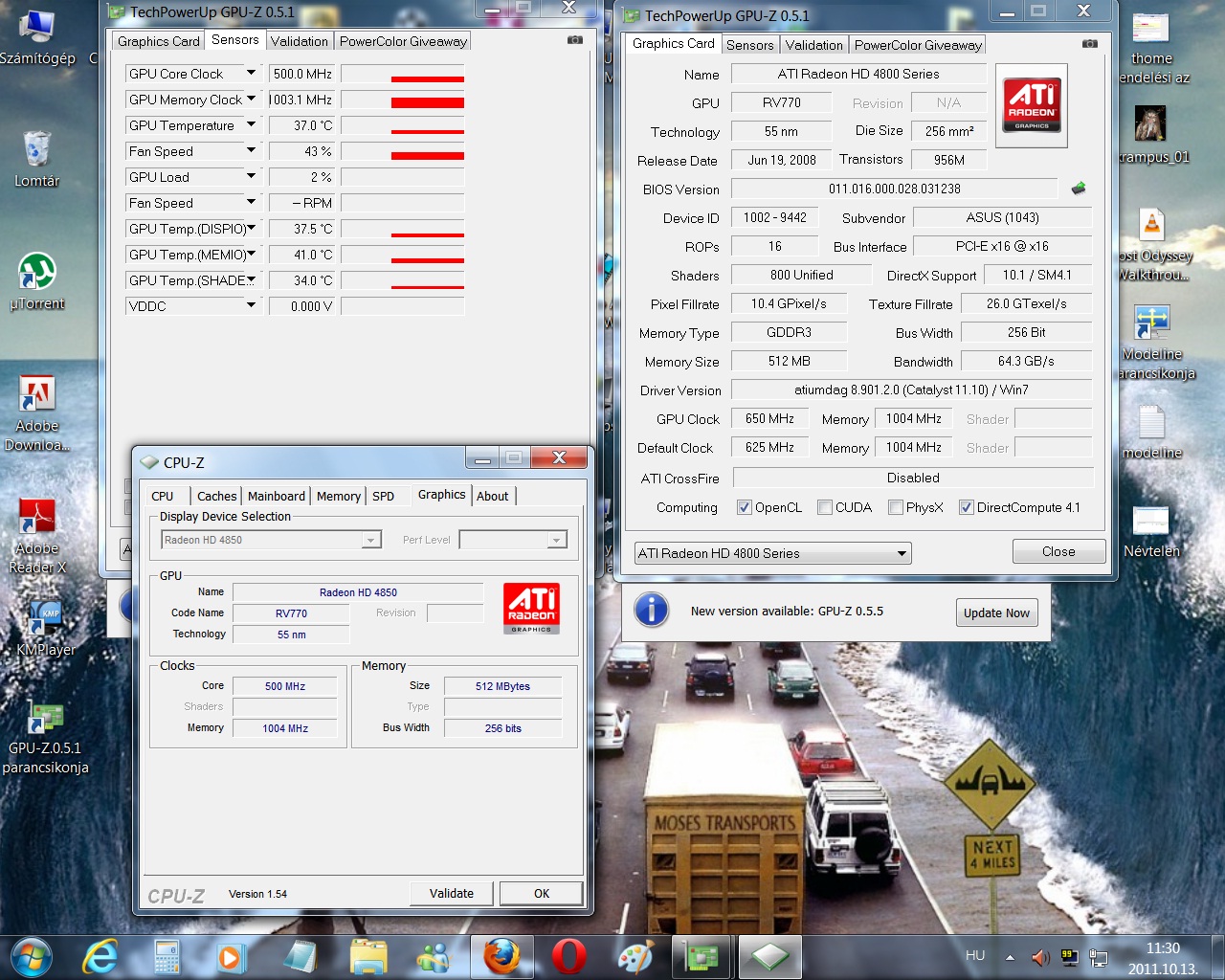
Task: Toggle the CUDA checkbox
Action: pos(825,507)
